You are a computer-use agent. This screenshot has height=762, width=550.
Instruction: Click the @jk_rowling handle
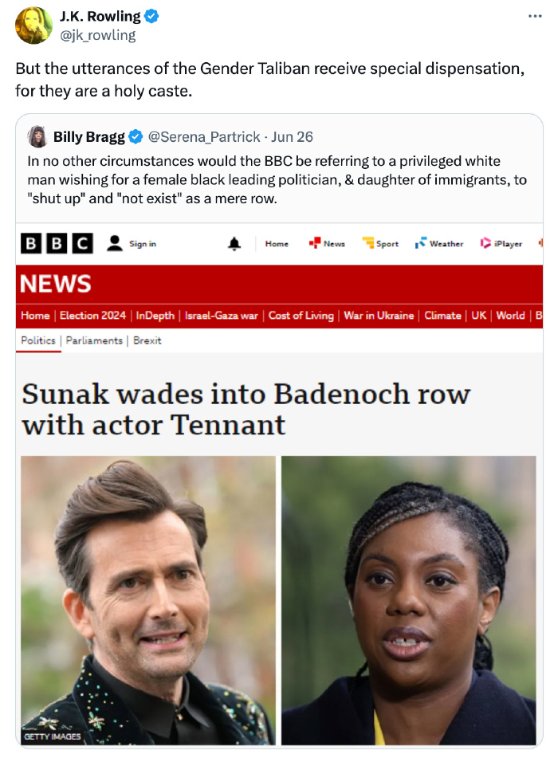tap(98, 35)
